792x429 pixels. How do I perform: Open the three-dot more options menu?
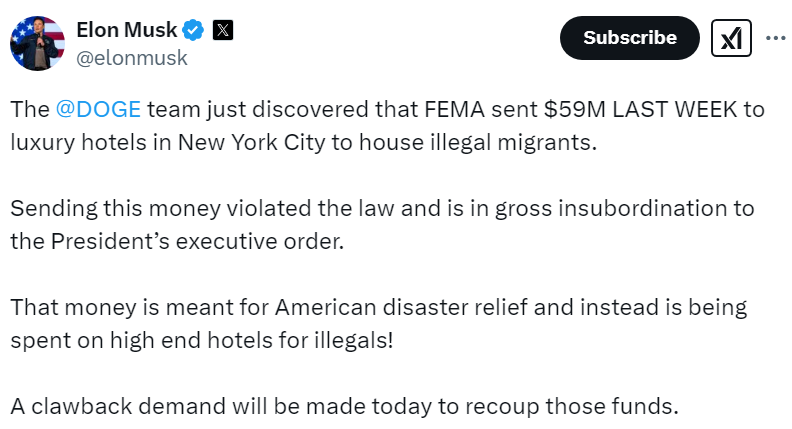click(775, 38)
